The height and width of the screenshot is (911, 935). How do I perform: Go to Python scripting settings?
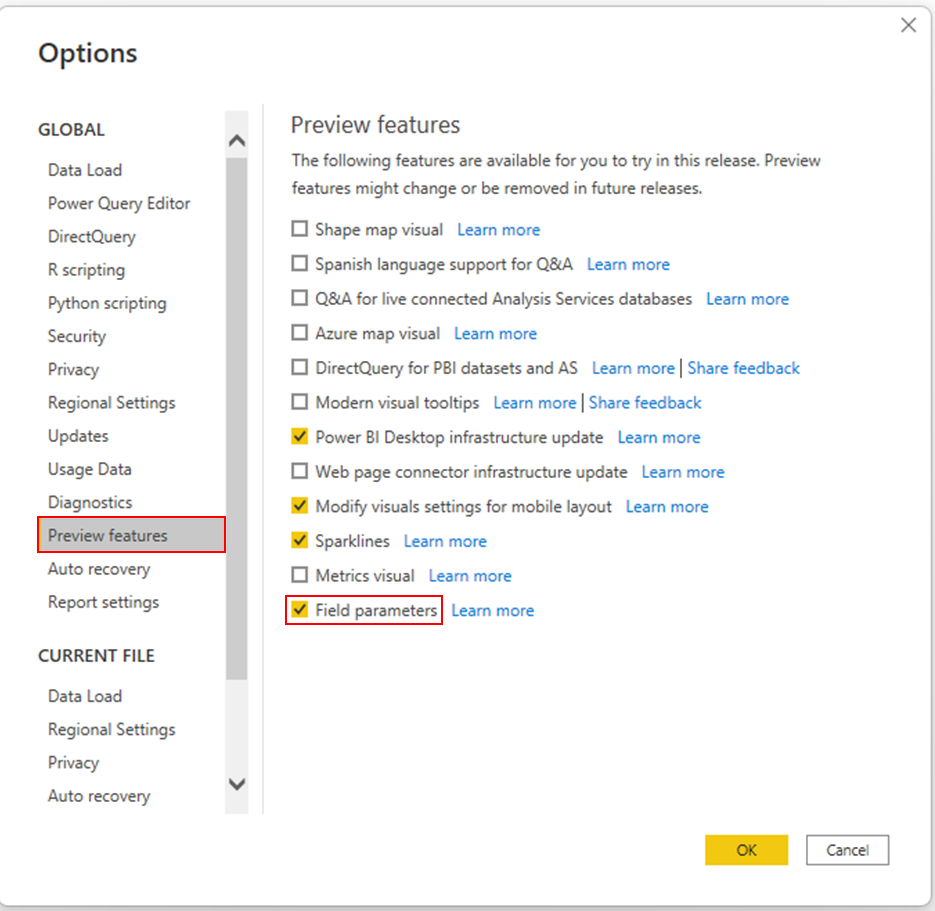pyautogui.click(x=107, y=303)
